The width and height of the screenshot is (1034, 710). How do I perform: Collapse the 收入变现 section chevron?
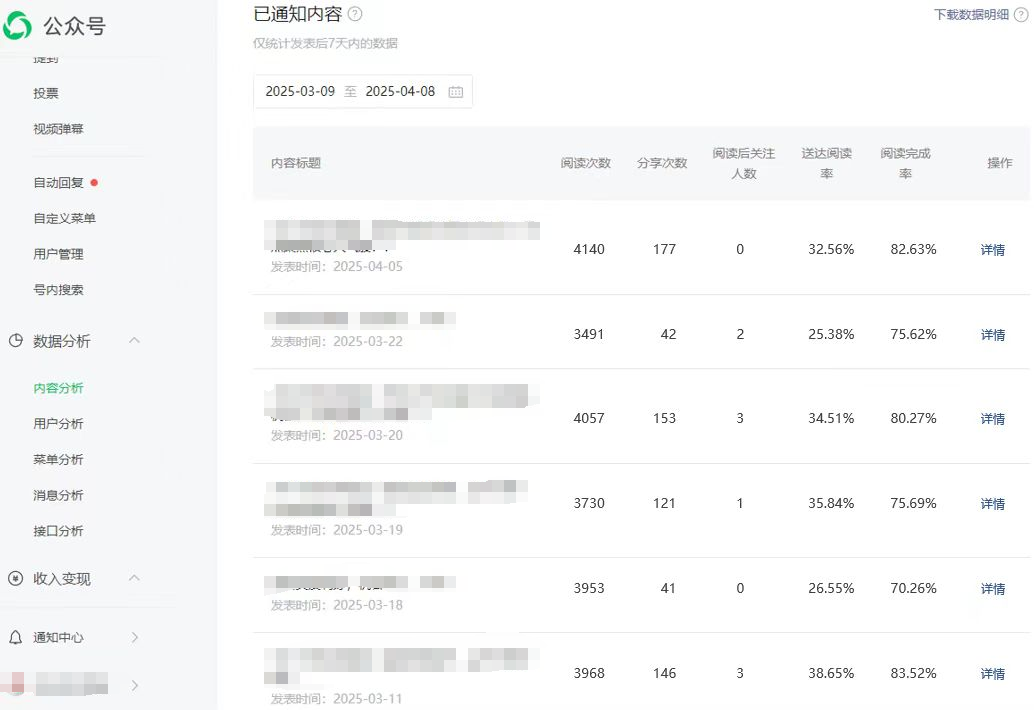tap(135, 578)
